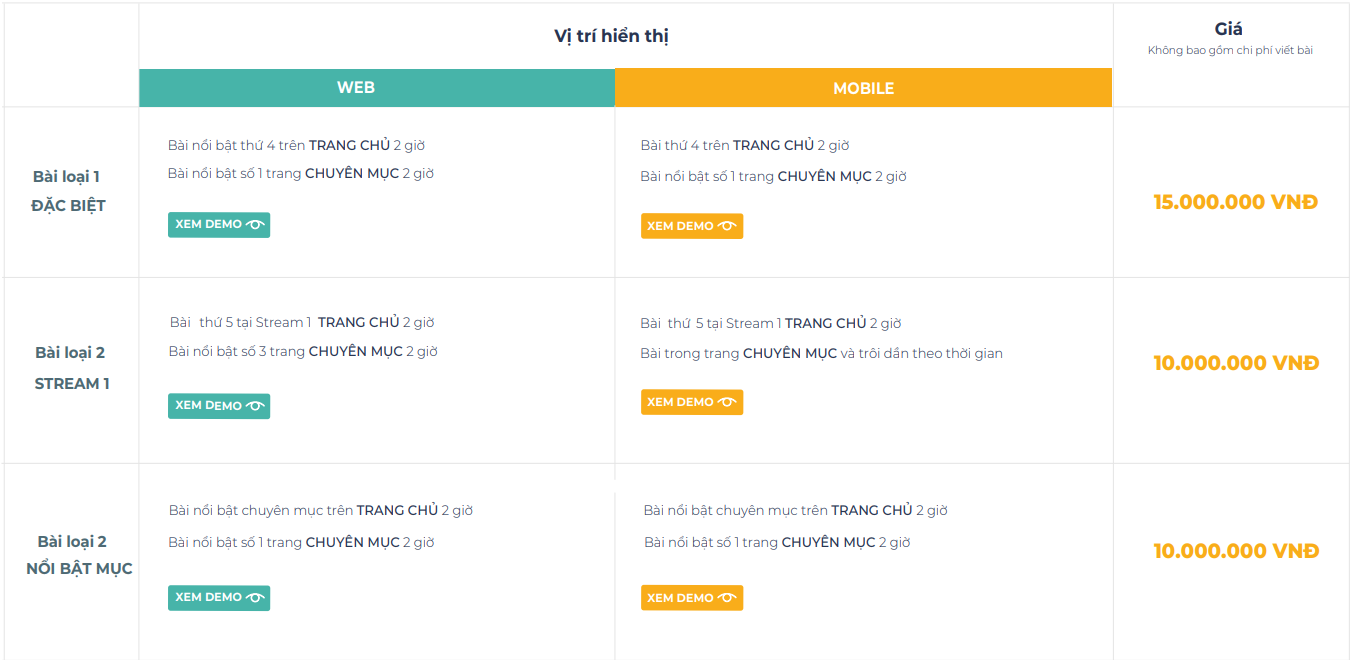Select the MOBILE column header
Viewport: 1351px width, 660px height.
[863, 88]
